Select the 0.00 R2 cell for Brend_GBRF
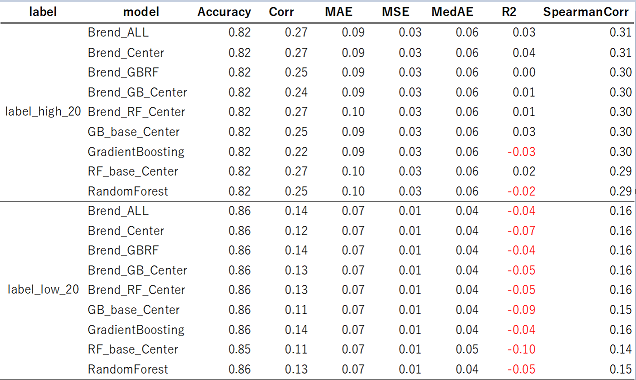 click(524, 72)
